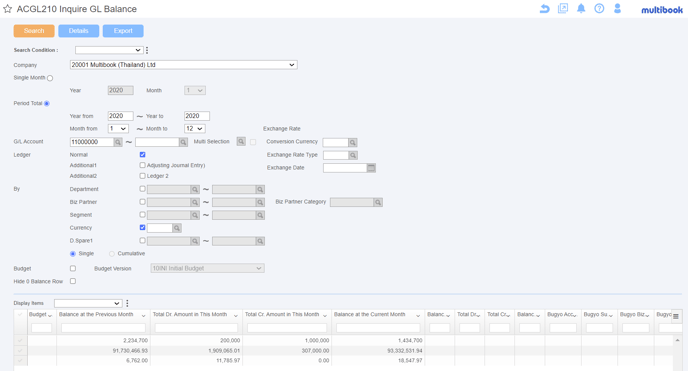Enable Ledger 2 checkbox
Viewport: 688px width, 371px height.
click(x=142, y=176)
